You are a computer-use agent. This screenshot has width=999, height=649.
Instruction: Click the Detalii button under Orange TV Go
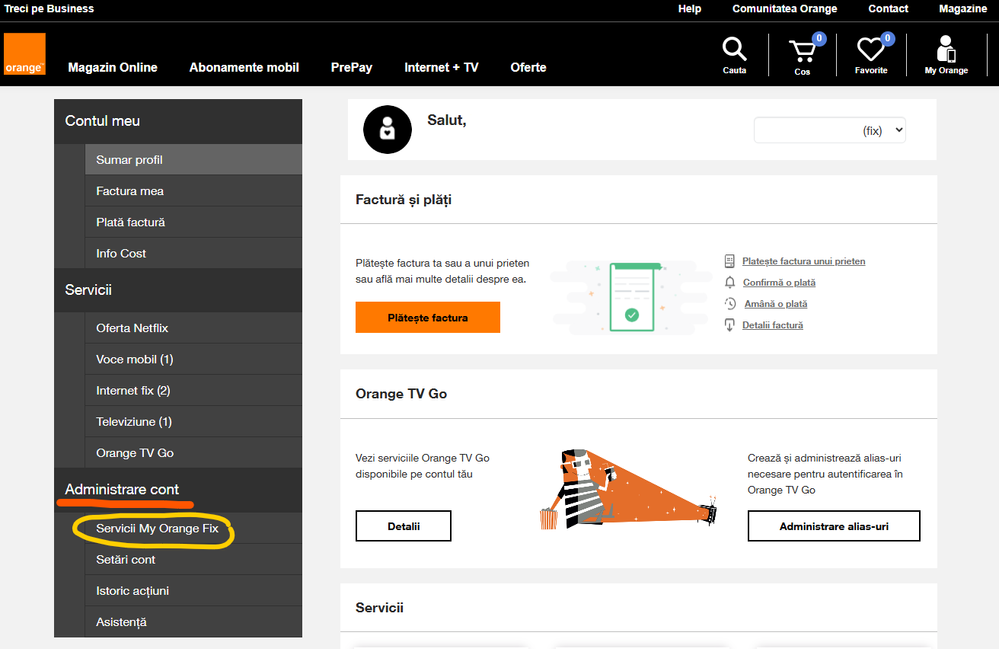pyautogui.click(x=403, y=526)
